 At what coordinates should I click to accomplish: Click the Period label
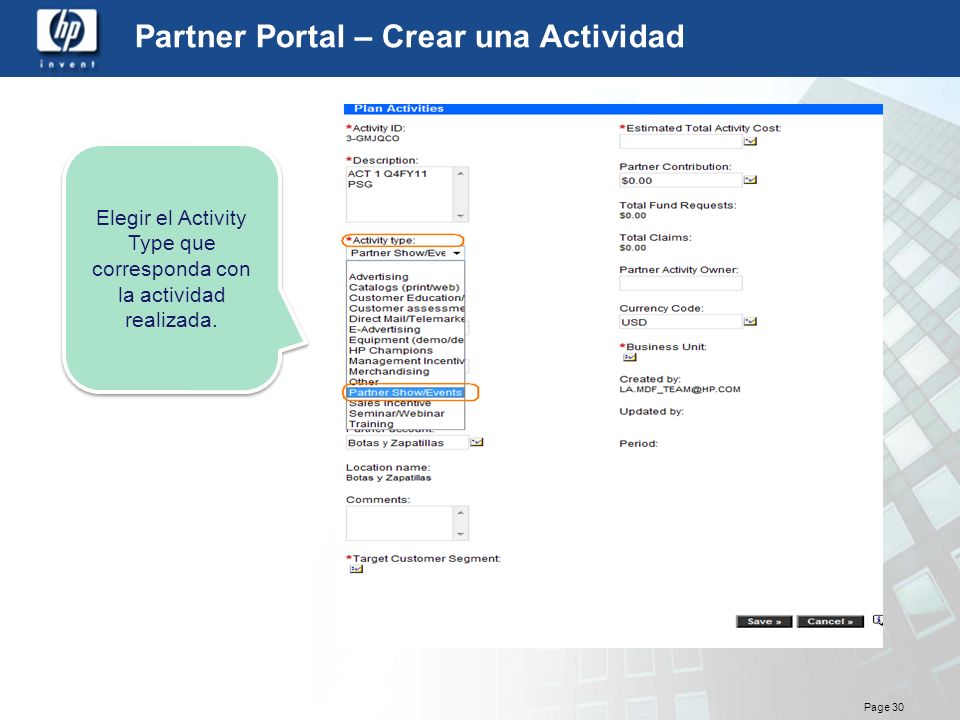click(x=639, y=443)
